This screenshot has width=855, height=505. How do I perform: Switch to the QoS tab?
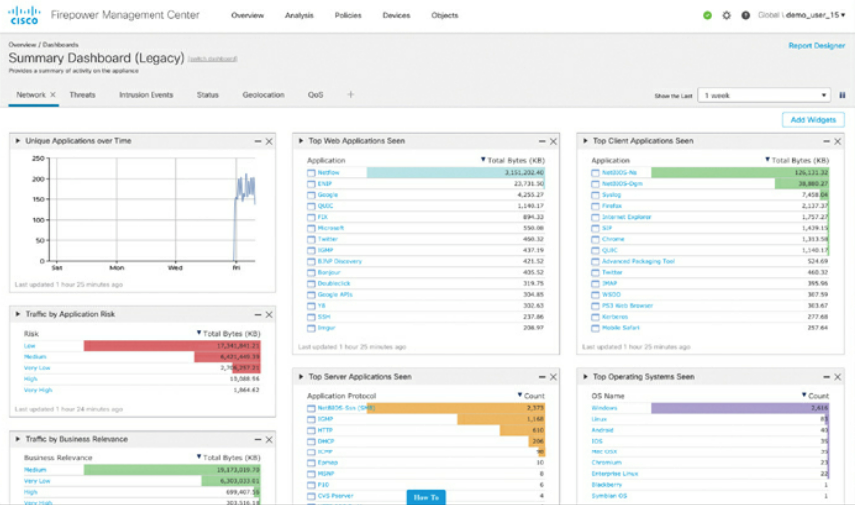(x=316, y=95)
